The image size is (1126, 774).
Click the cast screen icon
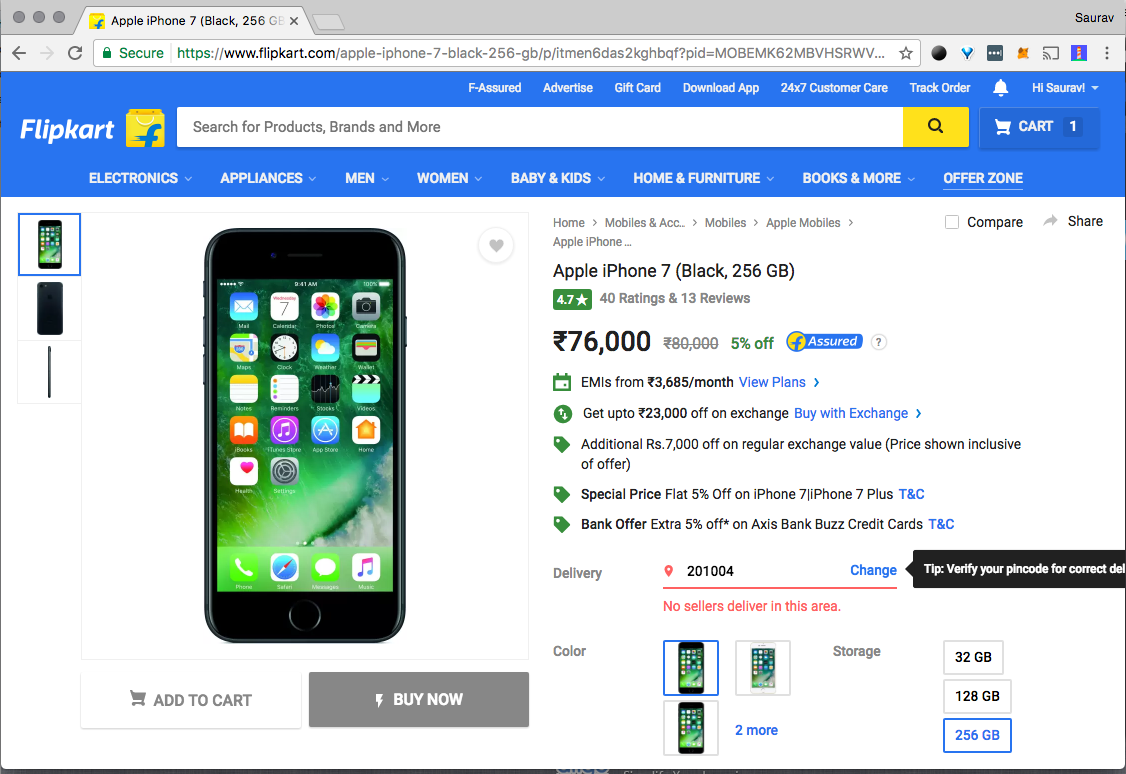tap(1051, 53)
